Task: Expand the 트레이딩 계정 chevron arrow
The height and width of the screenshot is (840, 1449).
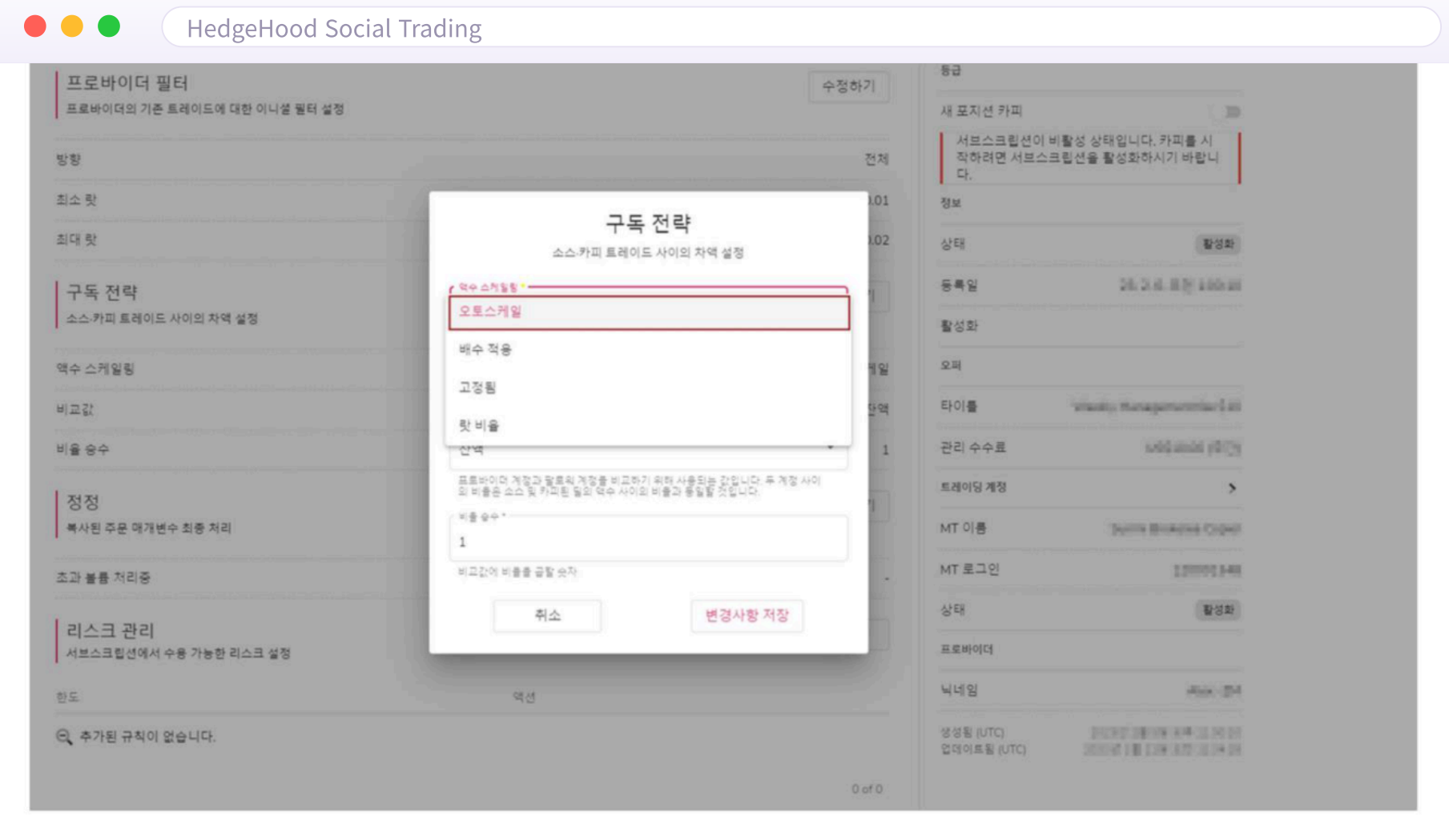Action: tap(1232, 488)
